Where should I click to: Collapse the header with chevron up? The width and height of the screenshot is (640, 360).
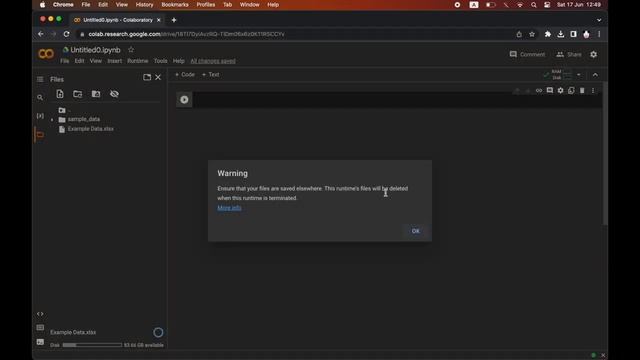(x=595, y=75)
